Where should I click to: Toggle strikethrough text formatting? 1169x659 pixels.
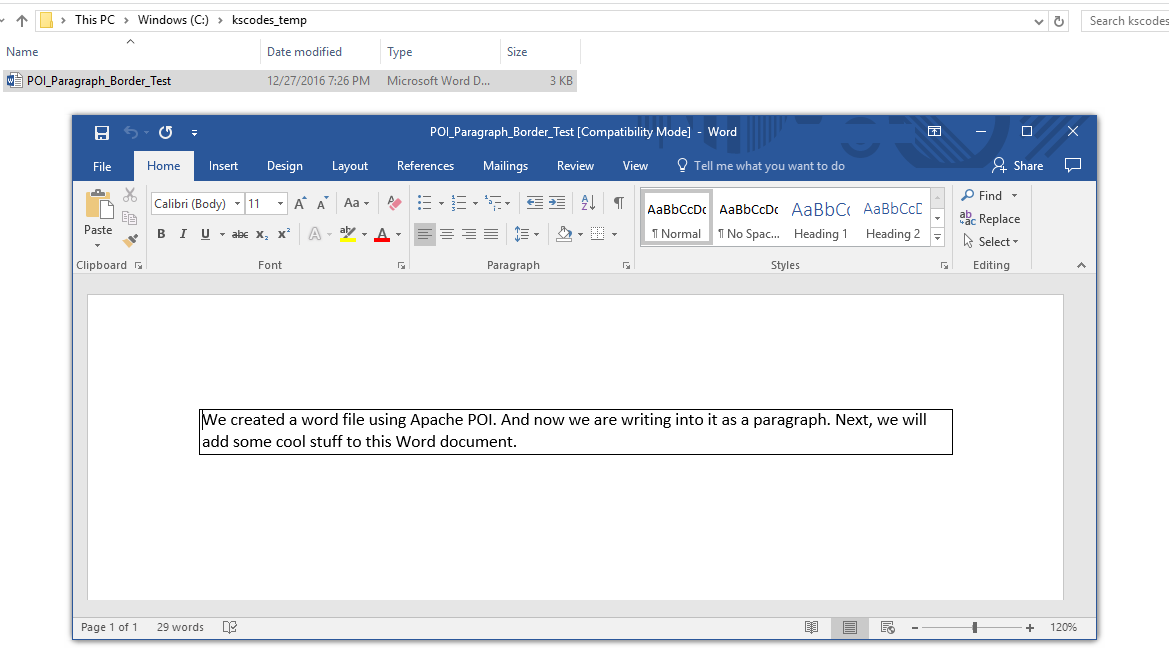pyautogui.click(x=240, y=234)
